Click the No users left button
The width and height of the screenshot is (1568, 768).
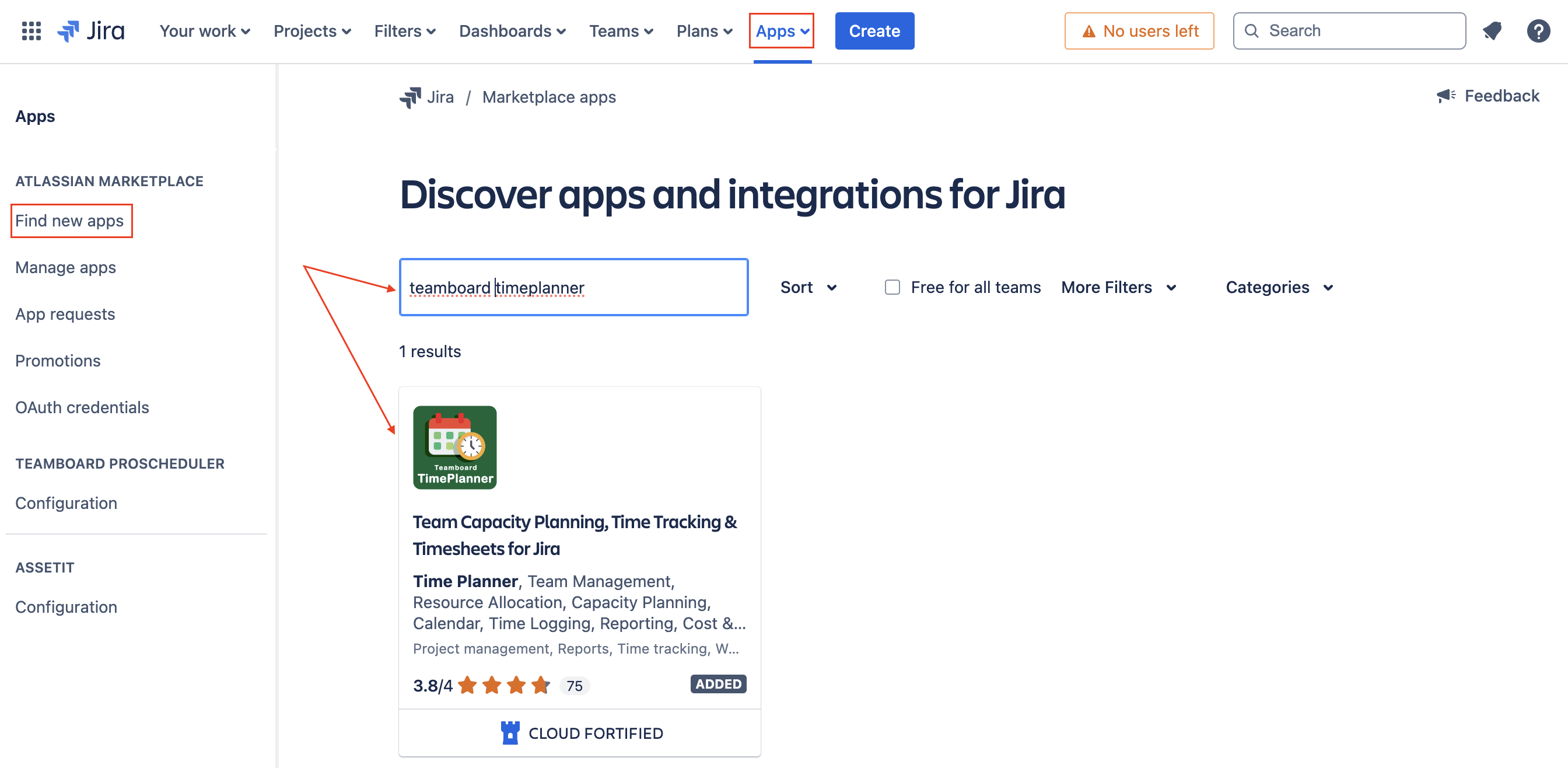coord(1139,31)
